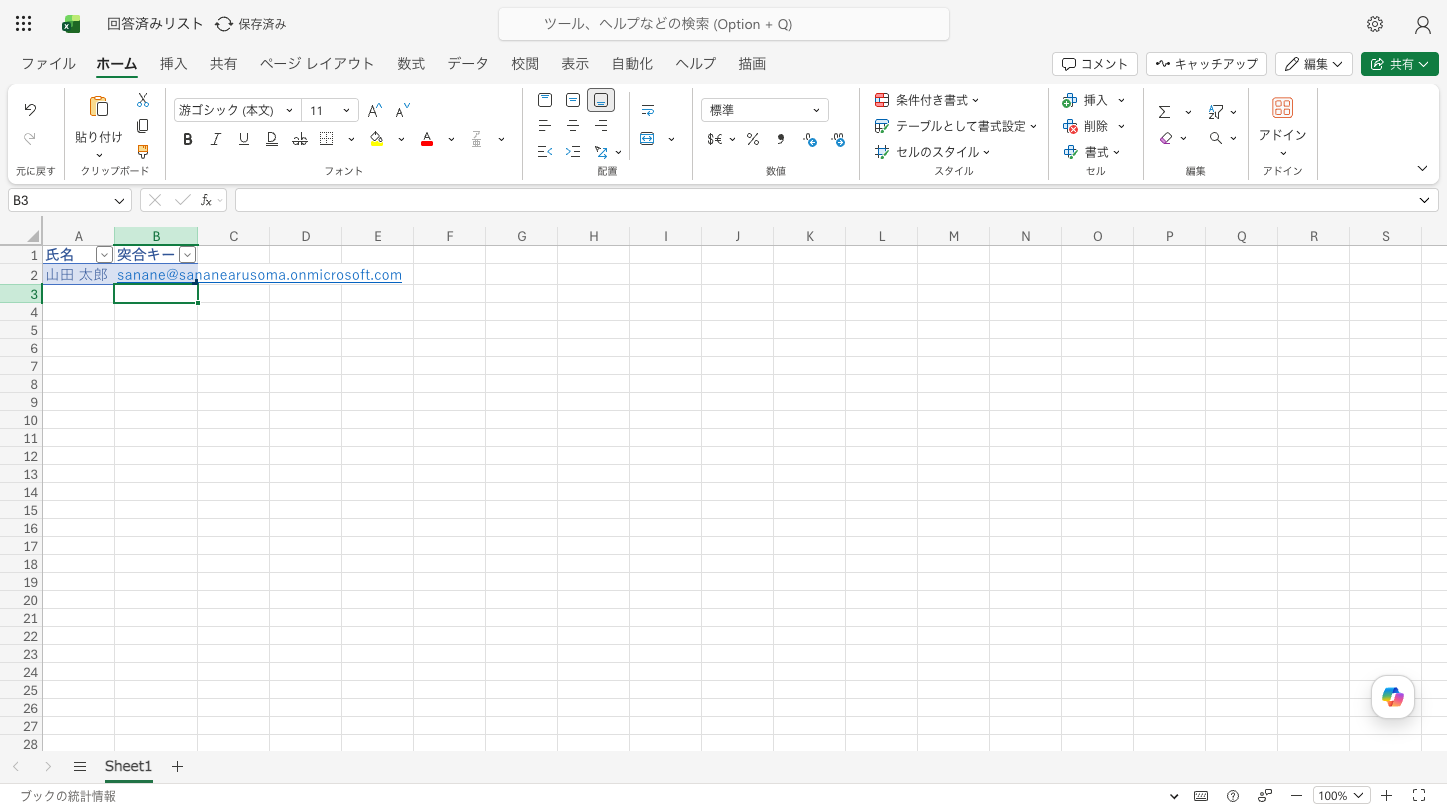Click the eraser clear icon
This screenshot has height=806, width=1447.
pyautogui.click(x=1165, y=138)
